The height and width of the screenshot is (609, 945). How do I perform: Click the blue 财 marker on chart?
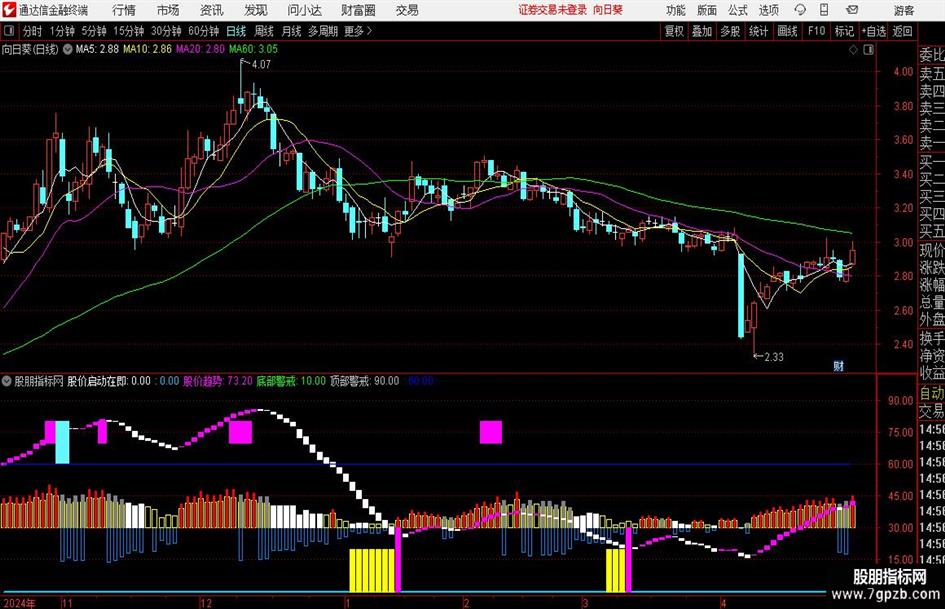pos(838,366)
